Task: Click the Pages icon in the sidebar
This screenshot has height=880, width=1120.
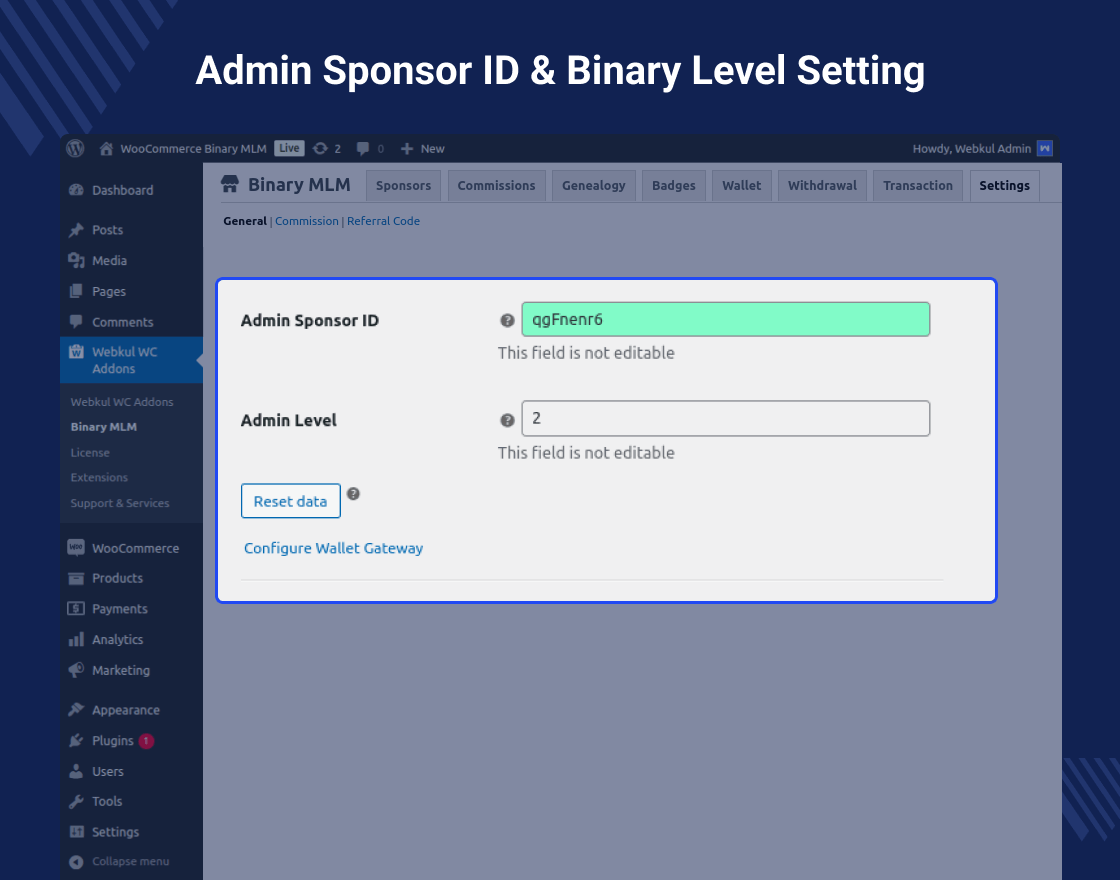Action: [76, 291]
